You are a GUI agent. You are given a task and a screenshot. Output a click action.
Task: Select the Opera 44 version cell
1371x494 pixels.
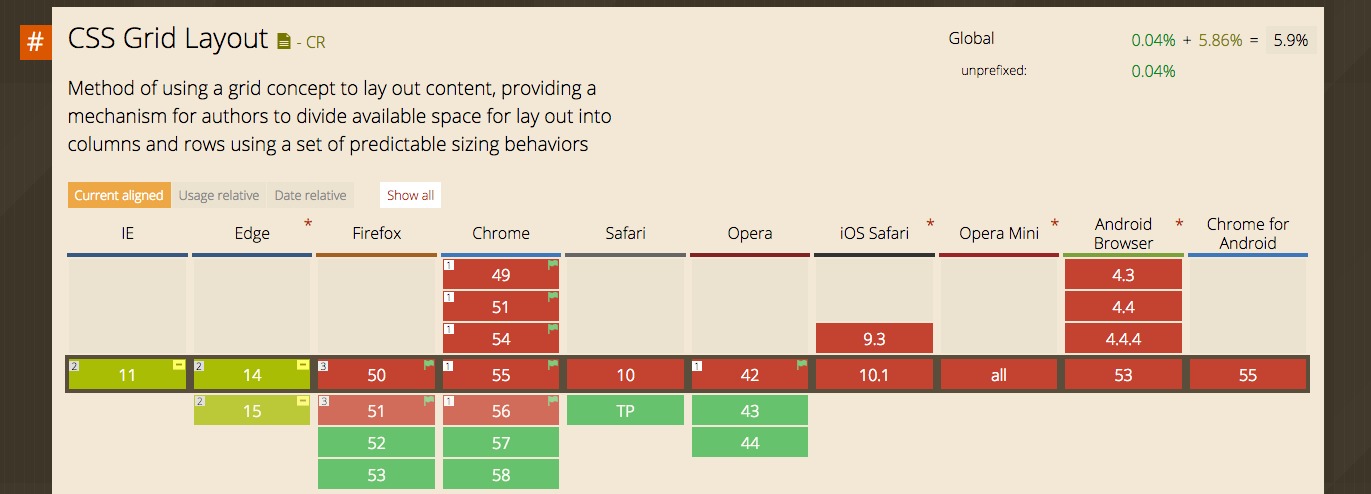coord(750,442)
